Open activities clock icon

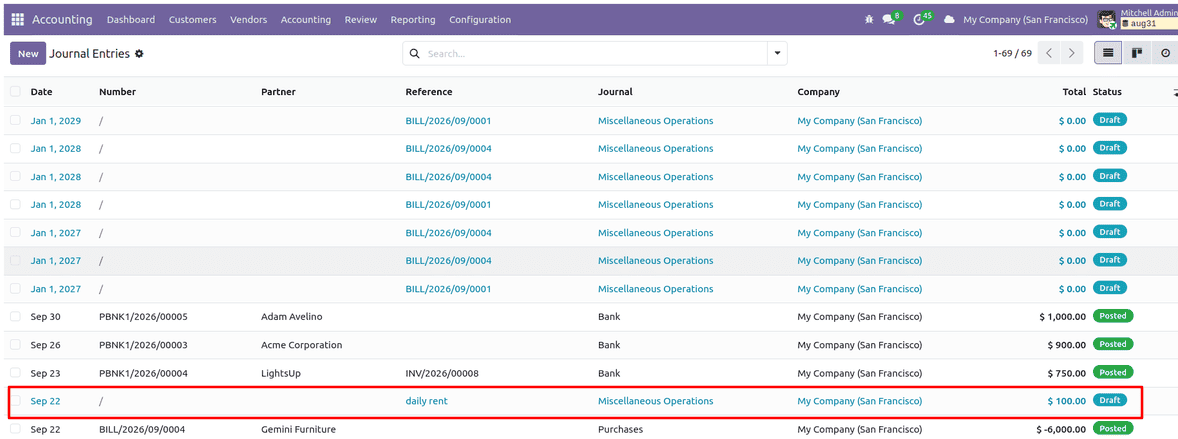919,20
